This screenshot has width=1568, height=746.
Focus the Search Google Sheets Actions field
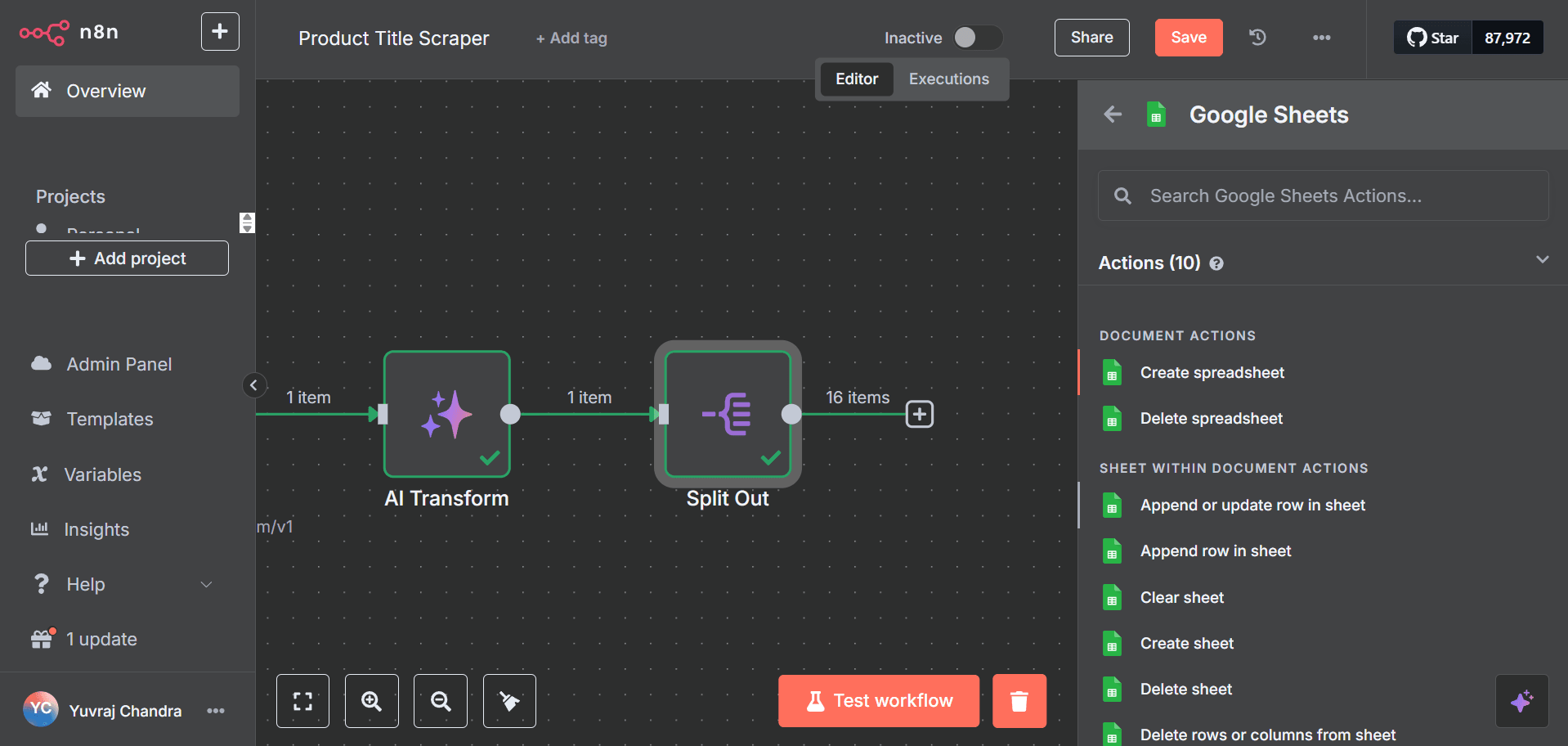pyautogui.click(x=1323, y=195)
